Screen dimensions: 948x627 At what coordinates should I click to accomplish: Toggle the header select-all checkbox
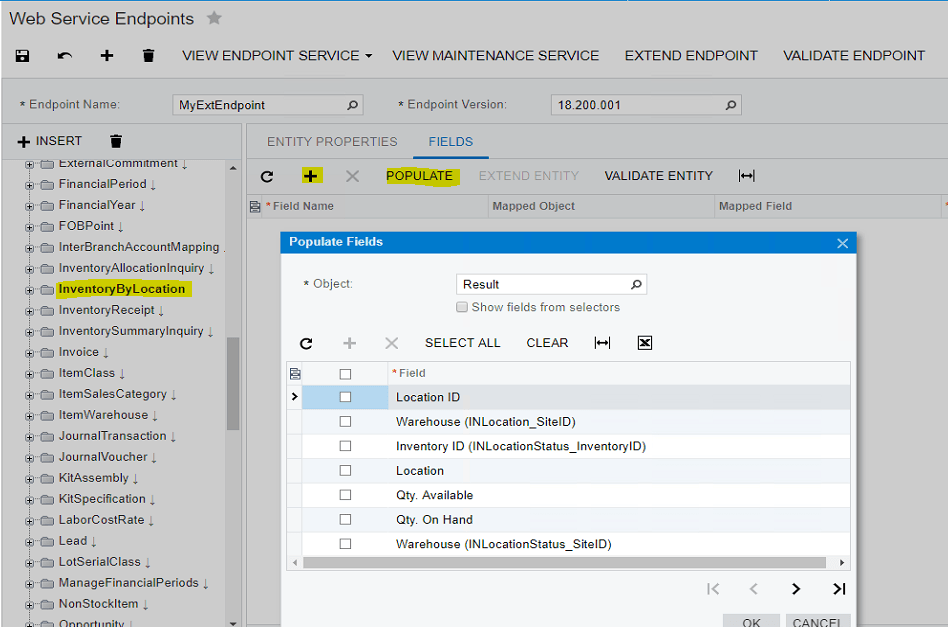(345, 374)
